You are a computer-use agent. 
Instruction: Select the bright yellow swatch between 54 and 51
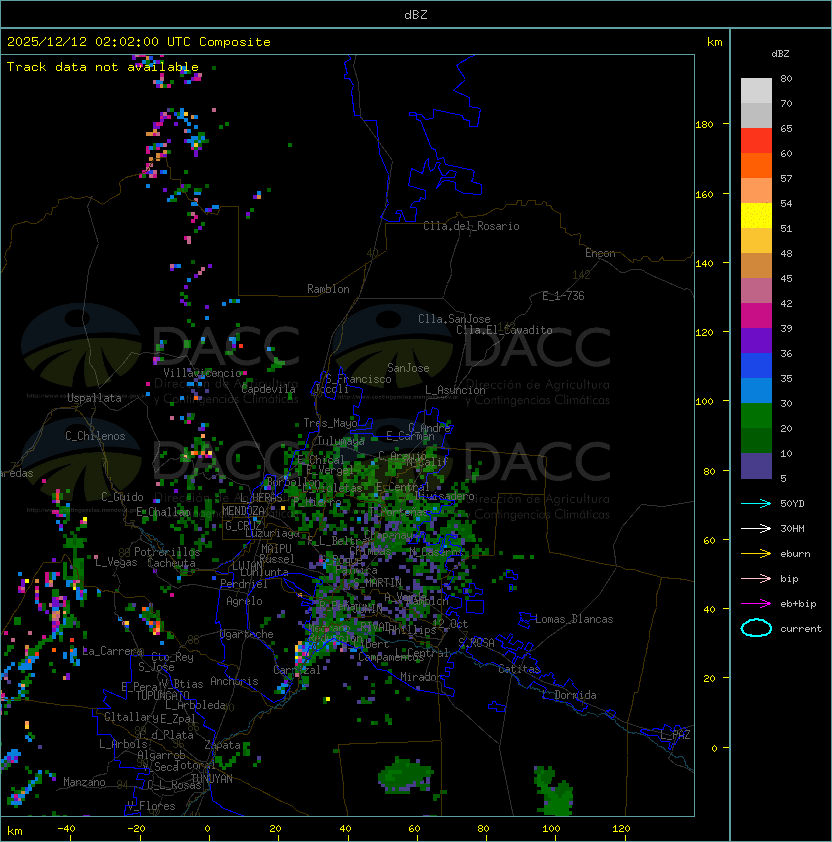(x=756, y=216)
